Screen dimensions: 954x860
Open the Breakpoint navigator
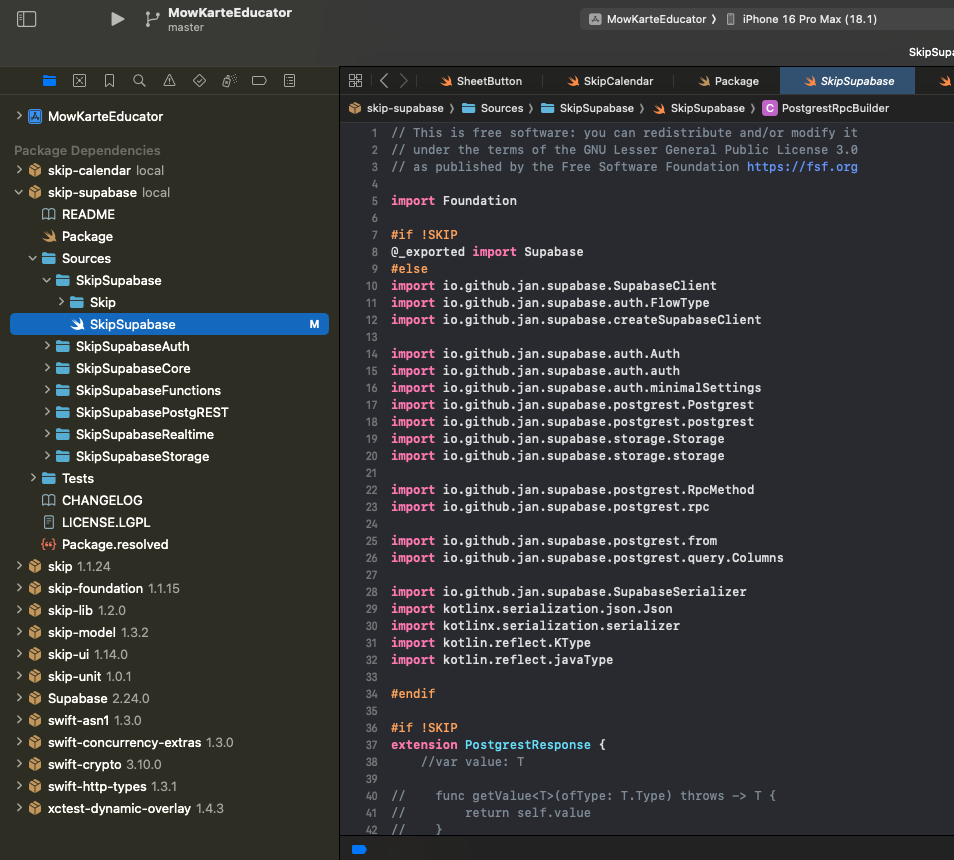(x=259, y=81)
